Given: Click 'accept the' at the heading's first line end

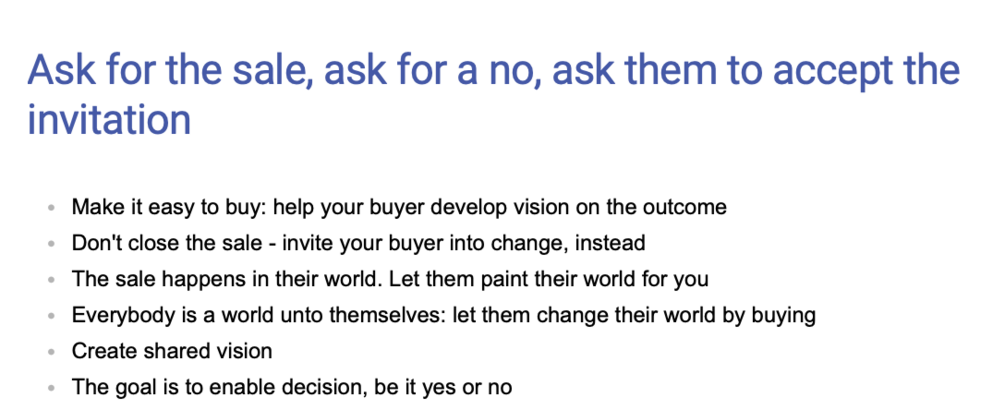Looking at the screenshot, I should 858,71.
